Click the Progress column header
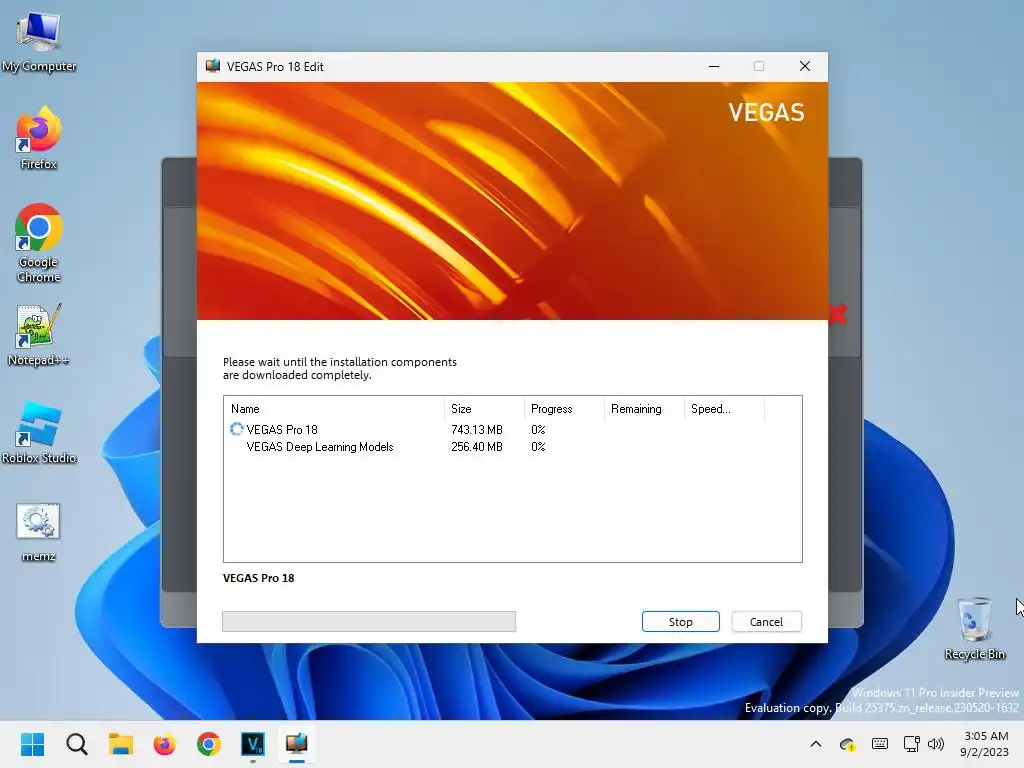This screenshot has height=768, width=1024. [x=564, y=409]
